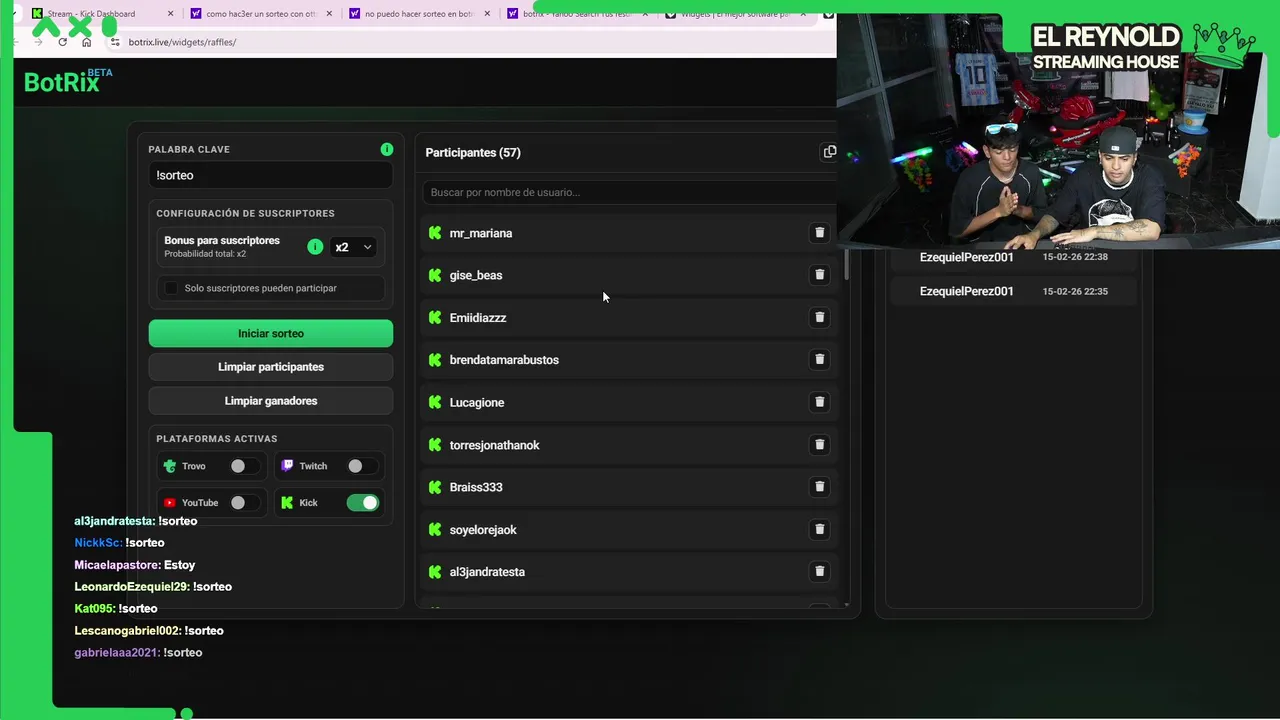The width and height of the screenshot is (1280, 720).
Task: Copy the participants list icon
Action: 829,152
